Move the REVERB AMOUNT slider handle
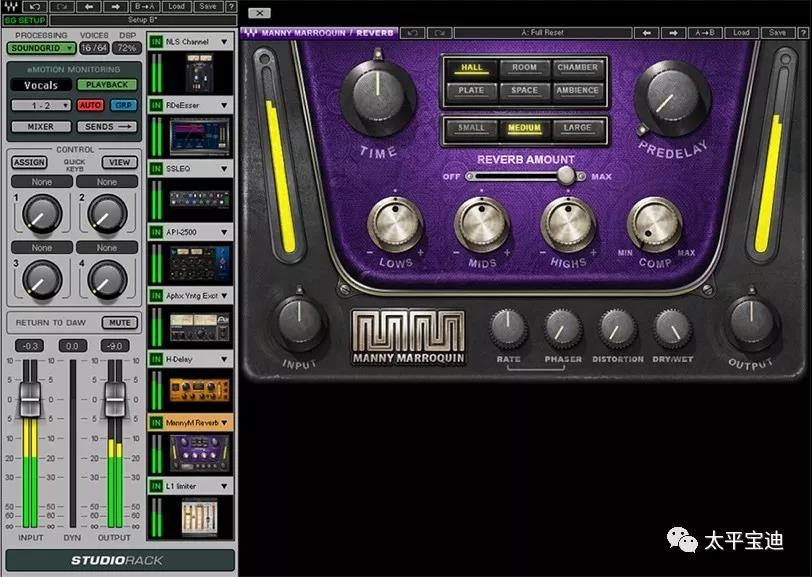This screenshot has width=812, height=577. tap(566, 176)
